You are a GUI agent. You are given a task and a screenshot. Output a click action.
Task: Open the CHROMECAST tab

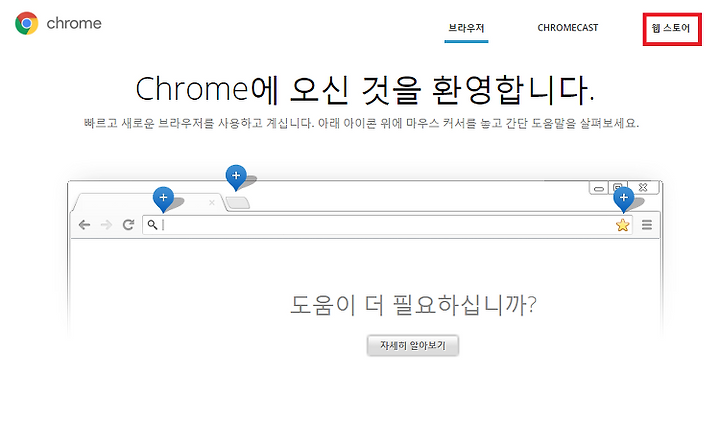pyautogui.click(x=568, y=28)
